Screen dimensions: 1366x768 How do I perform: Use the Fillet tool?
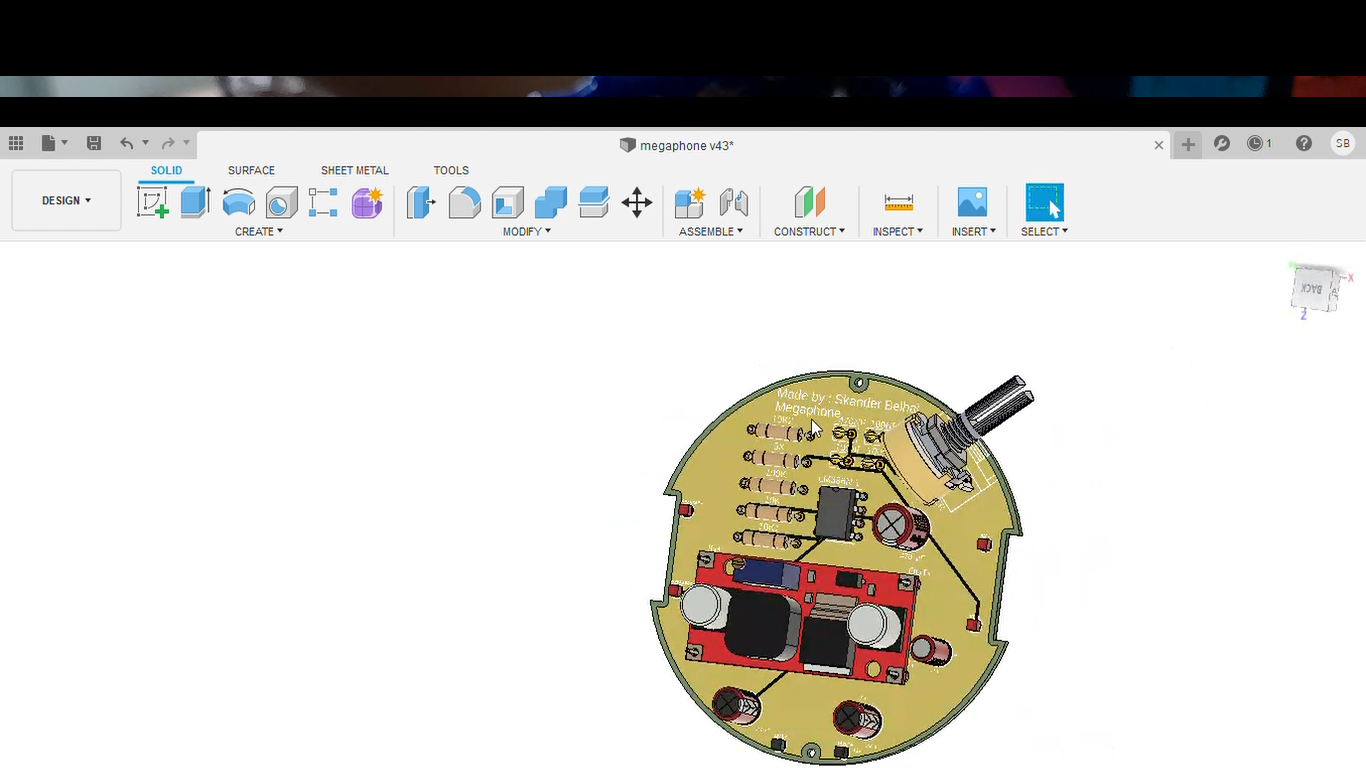[464, 203]
